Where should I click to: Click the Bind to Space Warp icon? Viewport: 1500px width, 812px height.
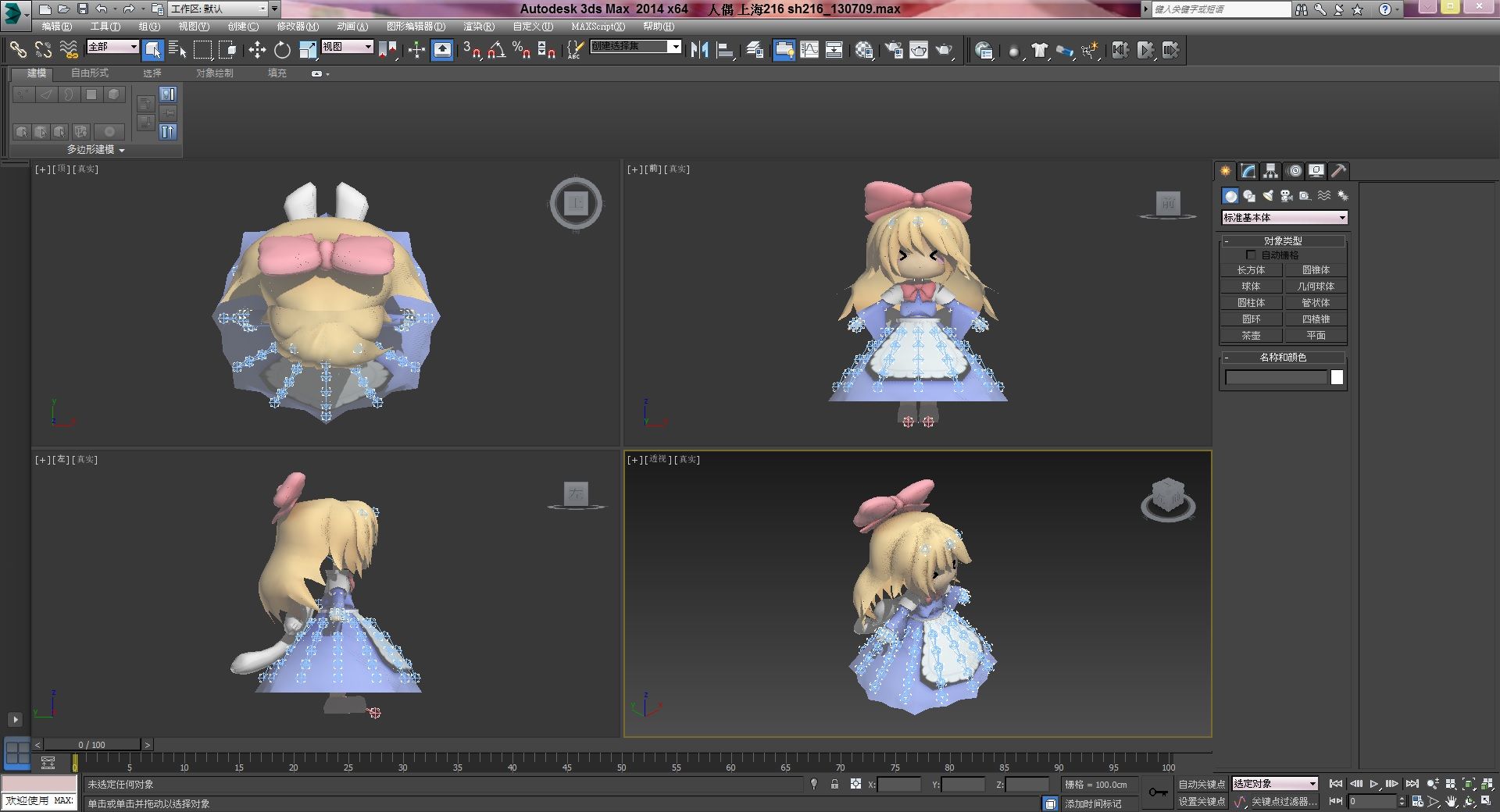(x=69, y=50)
